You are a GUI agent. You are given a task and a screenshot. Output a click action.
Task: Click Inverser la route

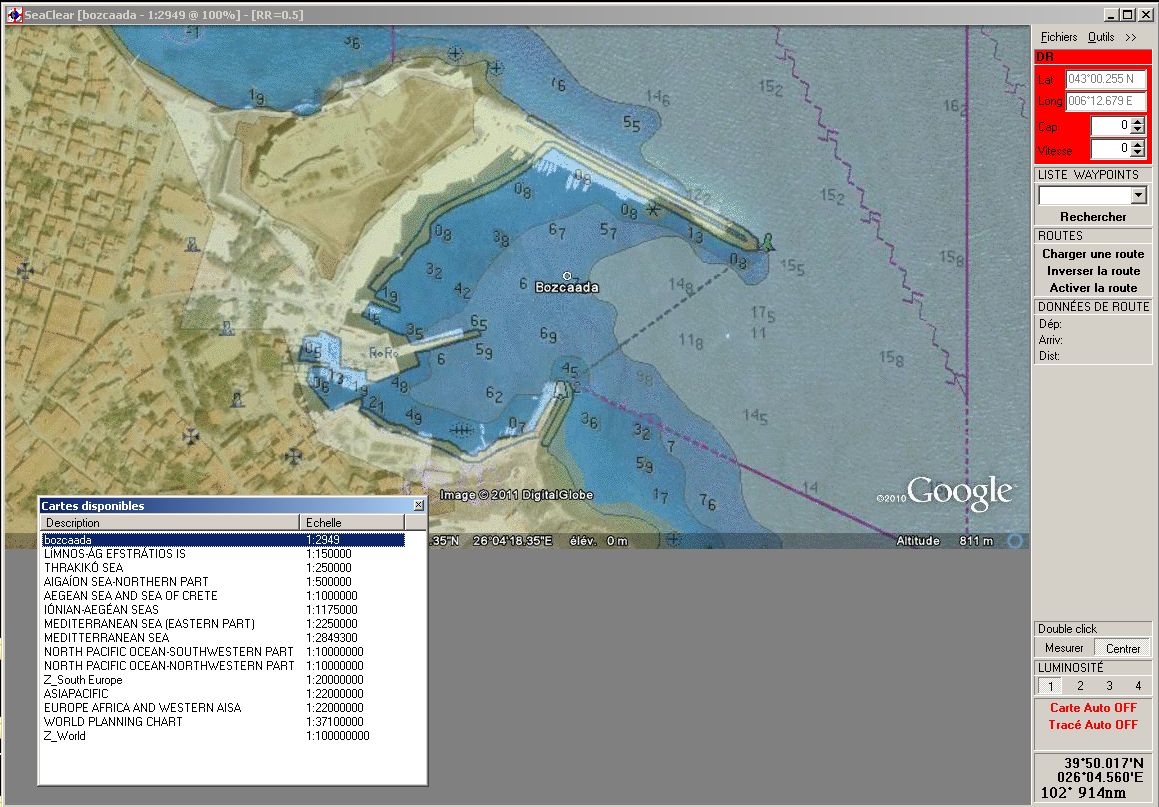1093,270
